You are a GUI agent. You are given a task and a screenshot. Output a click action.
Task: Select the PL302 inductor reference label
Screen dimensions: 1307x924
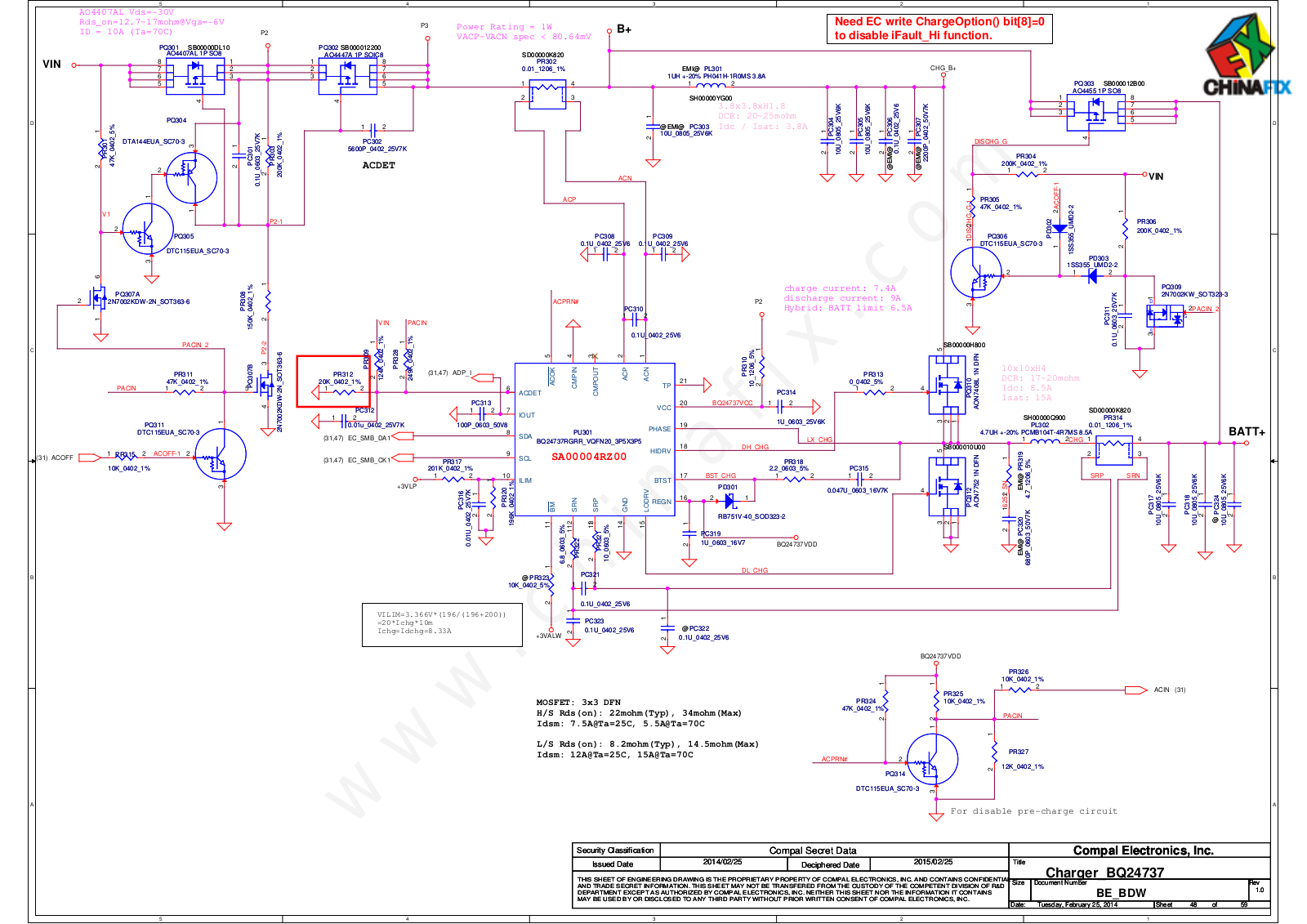coord(1039,425)
